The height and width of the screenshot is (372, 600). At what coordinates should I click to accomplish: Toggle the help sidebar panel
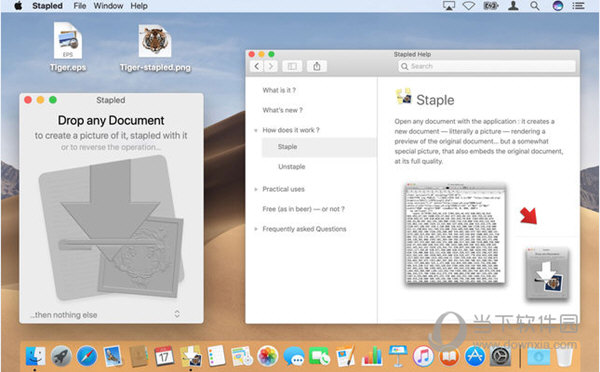click(x=292, y=66)
